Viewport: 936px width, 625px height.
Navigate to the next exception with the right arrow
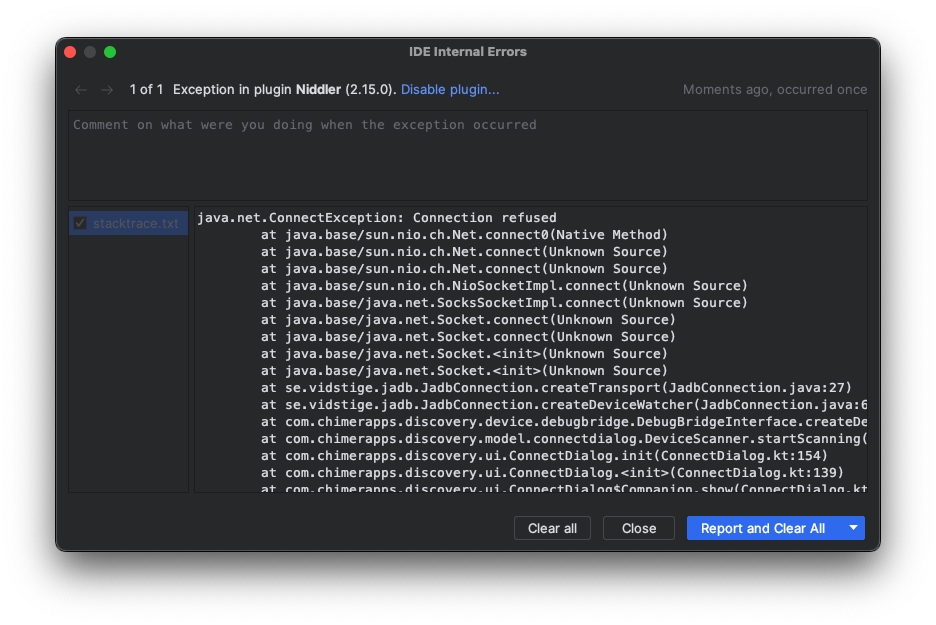106,89
